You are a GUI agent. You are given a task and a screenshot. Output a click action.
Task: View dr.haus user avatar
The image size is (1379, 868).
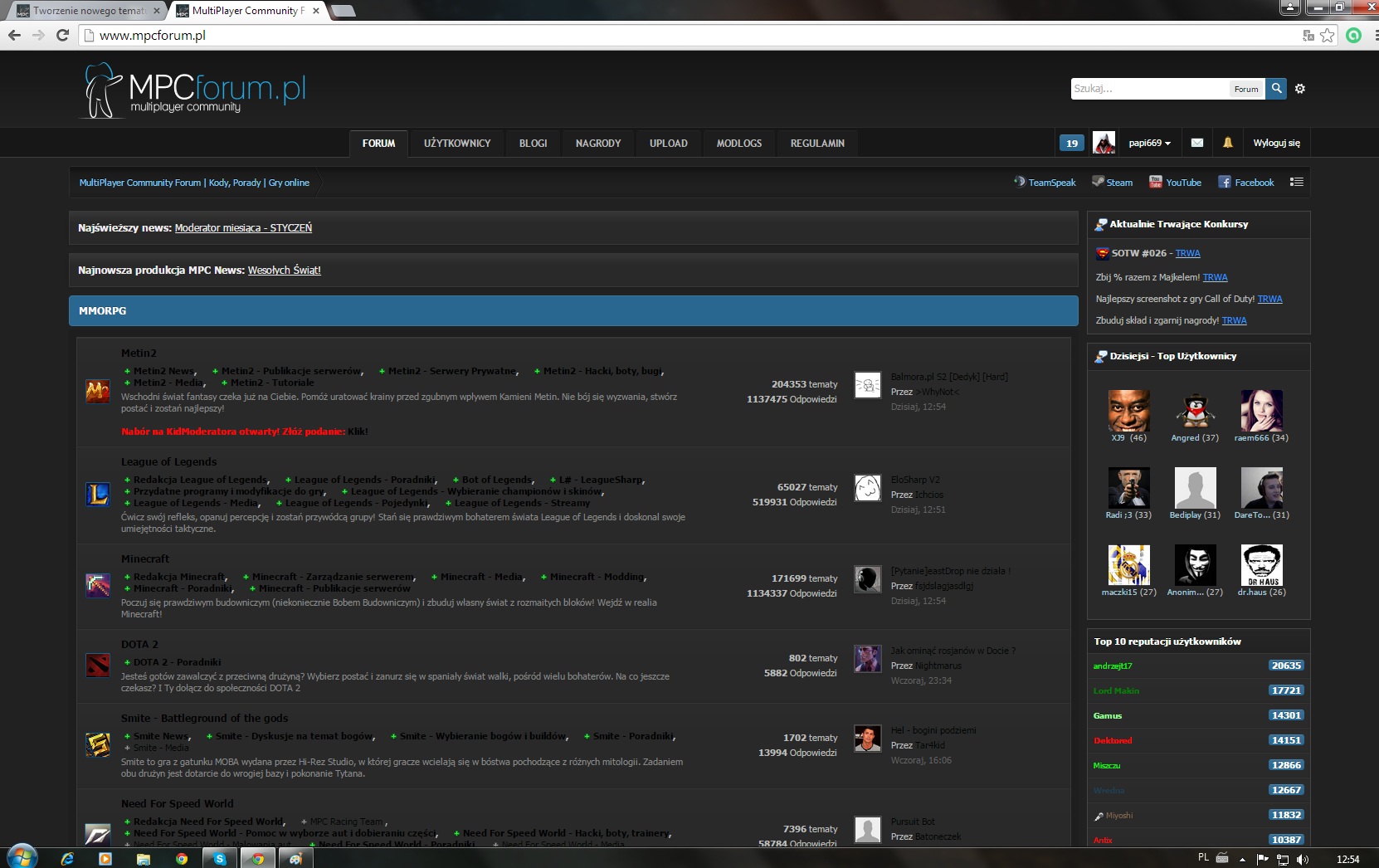pyautogui.click(x=1261, y=565)
